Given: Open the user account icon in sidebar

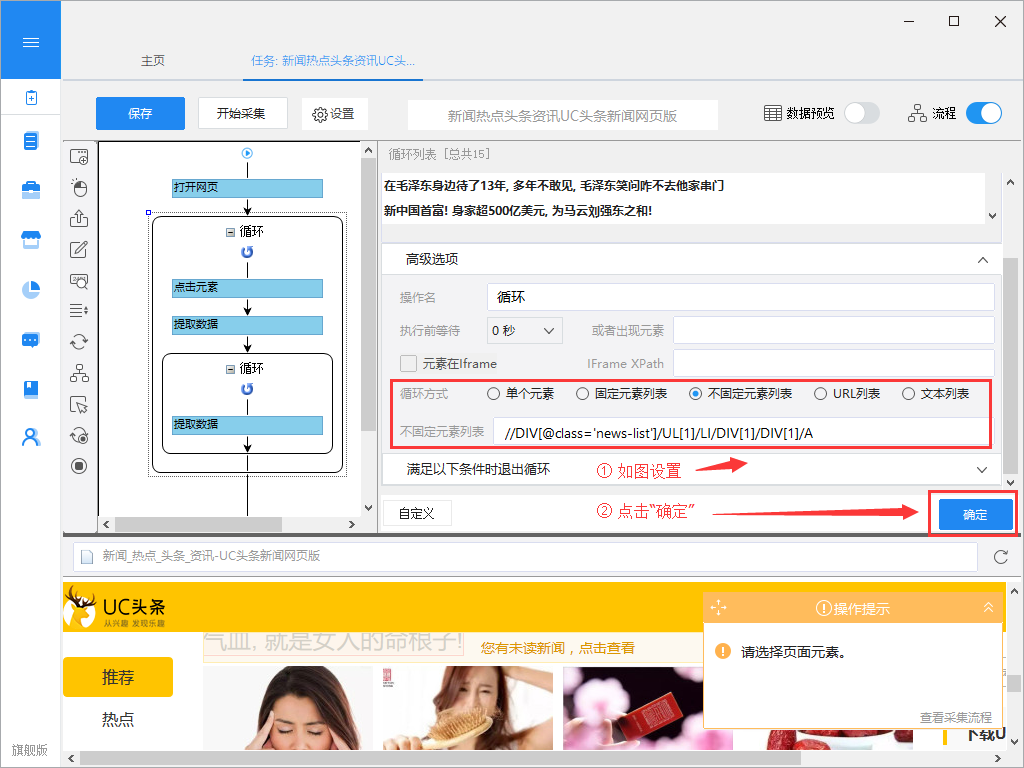Looking at the screenshot, I should click(31, 437).
